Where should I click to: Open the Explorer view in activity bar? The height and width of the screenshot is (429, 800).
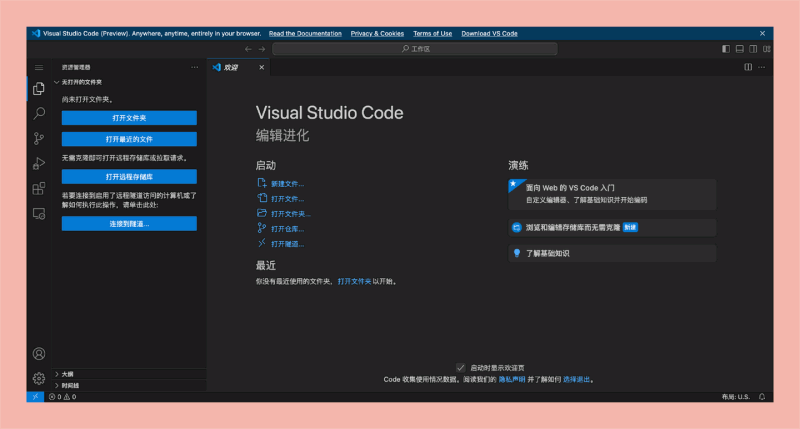[x=39, y=89]
